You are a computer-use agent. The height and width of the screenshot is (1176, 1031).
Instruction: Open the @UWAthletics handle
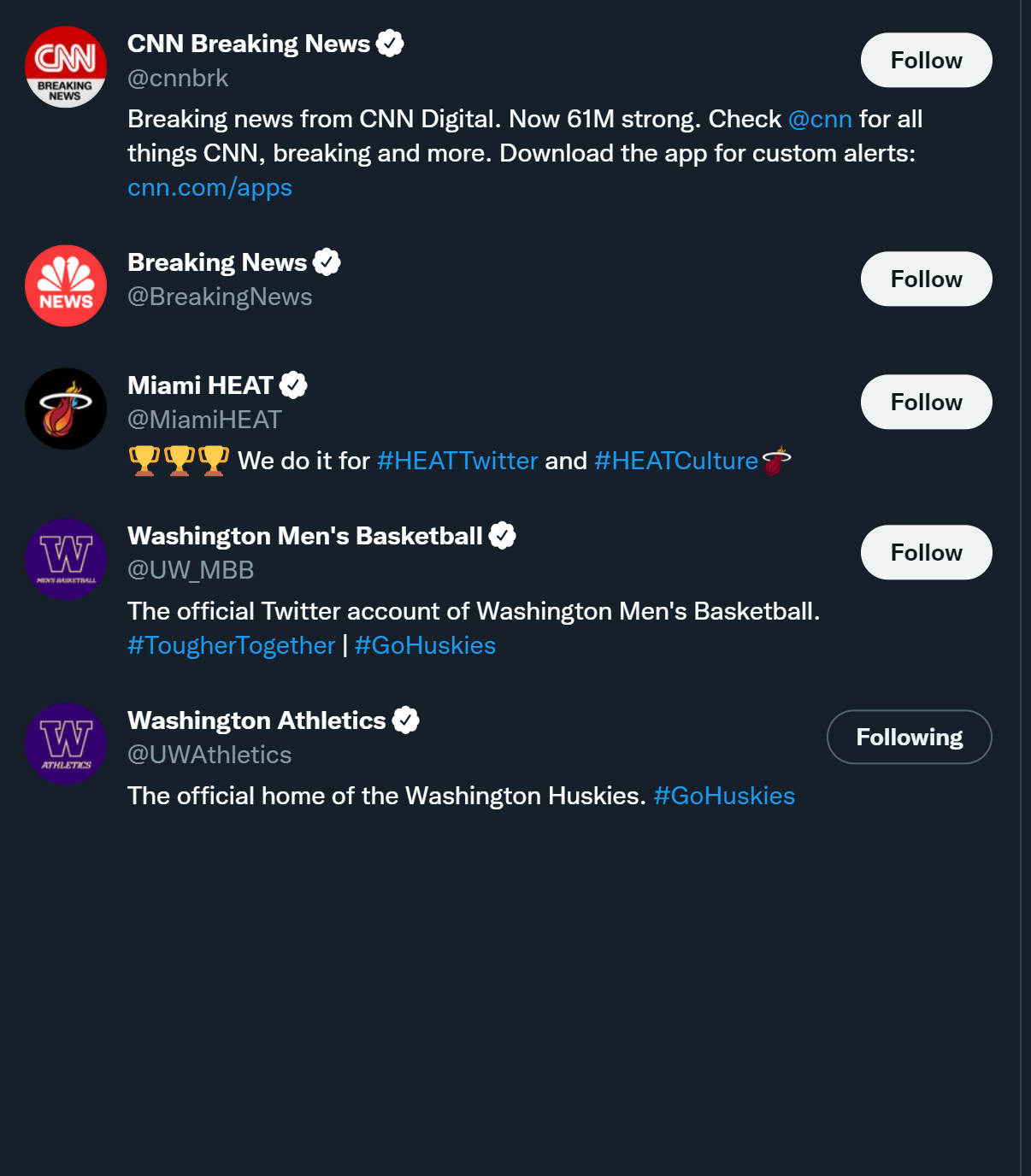click(209, 755)
